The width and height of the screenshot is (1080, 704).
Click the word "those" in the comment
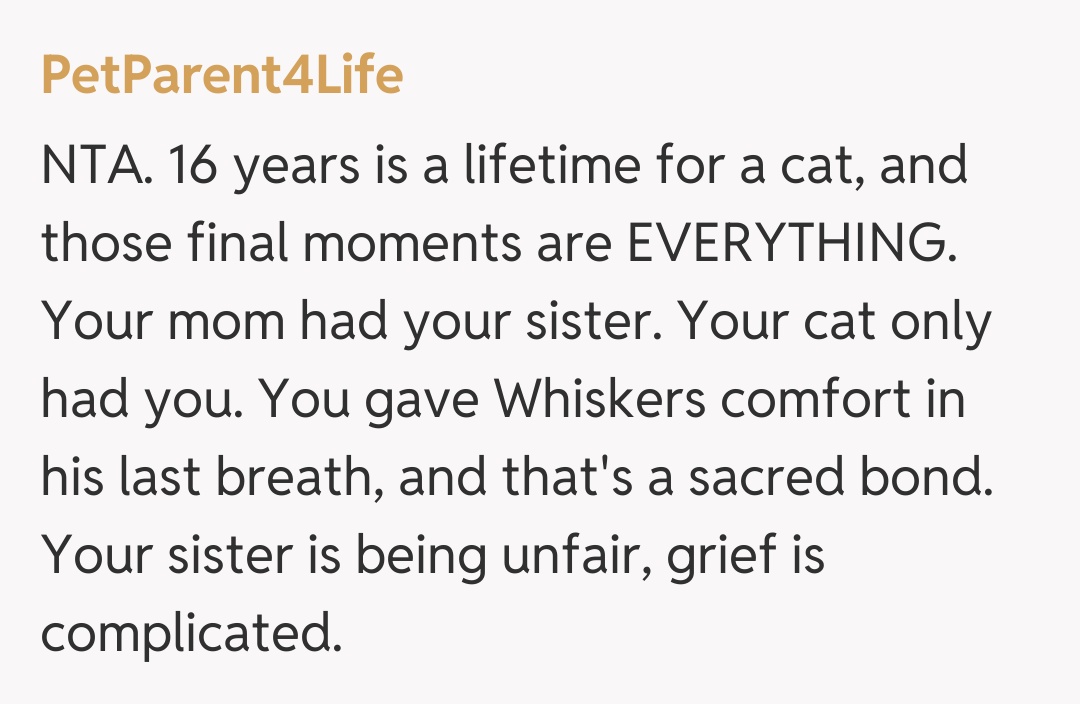pos(102,244)
